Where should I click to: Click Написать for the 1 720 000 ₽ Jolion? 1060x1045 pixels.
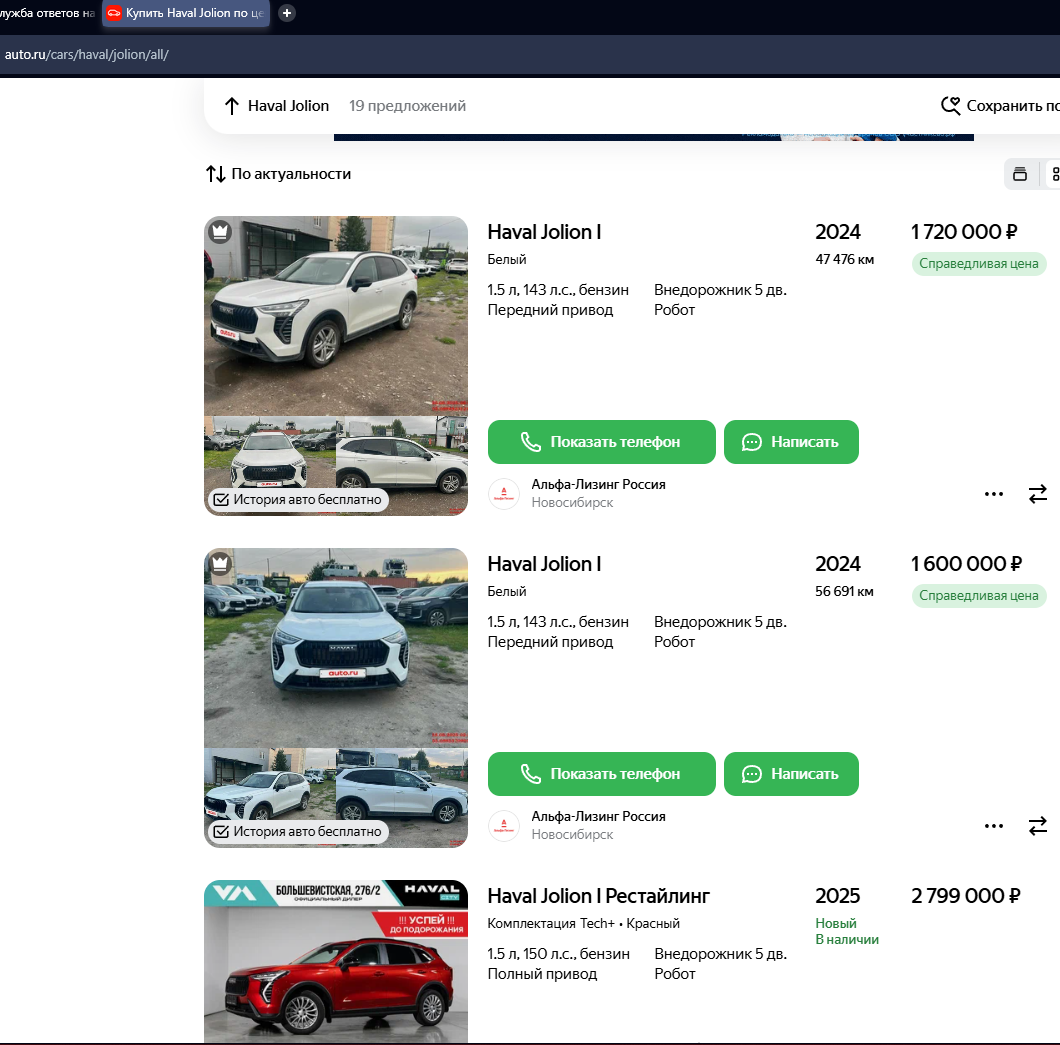click(791, 442)
